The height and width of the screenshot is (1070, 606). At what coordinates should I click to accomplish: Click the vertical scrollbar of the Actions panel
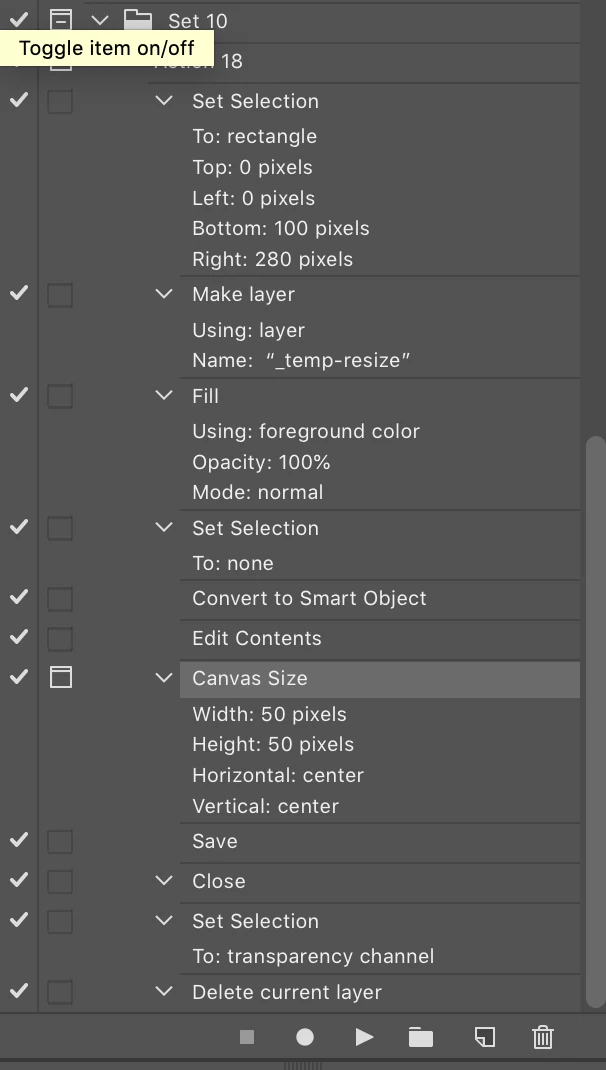(x=595, y=721)
